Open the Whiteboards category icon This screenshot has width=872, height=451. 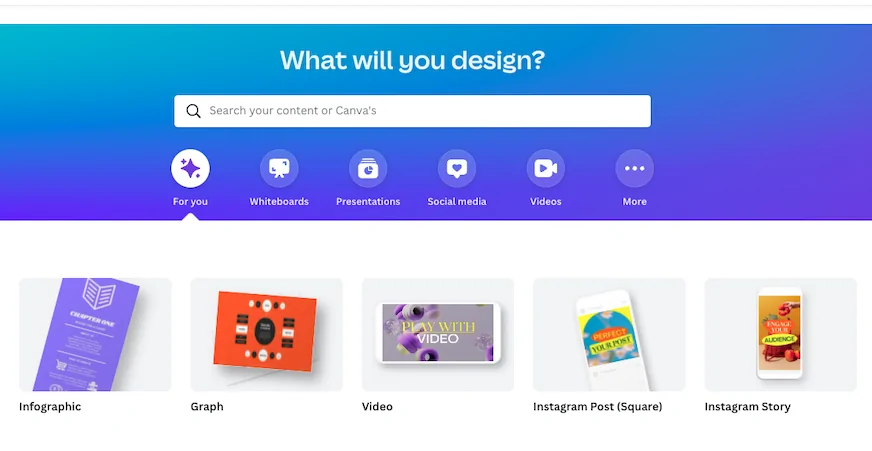(x=279, y=168)
